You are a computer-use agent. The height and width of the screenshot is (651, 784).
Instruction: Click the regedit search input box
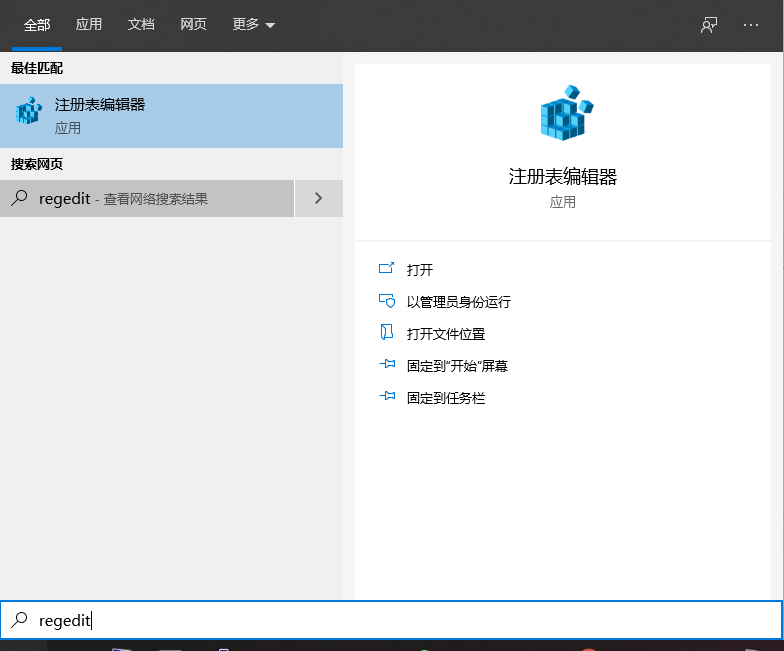(392, 620)
